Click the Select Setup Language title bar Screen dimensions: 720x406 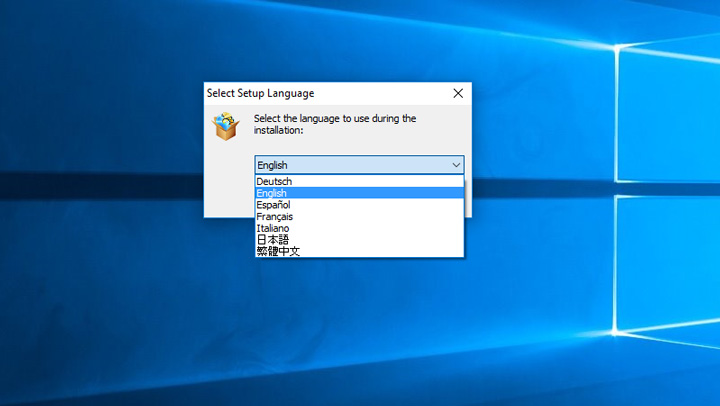(x=338, y=93)
